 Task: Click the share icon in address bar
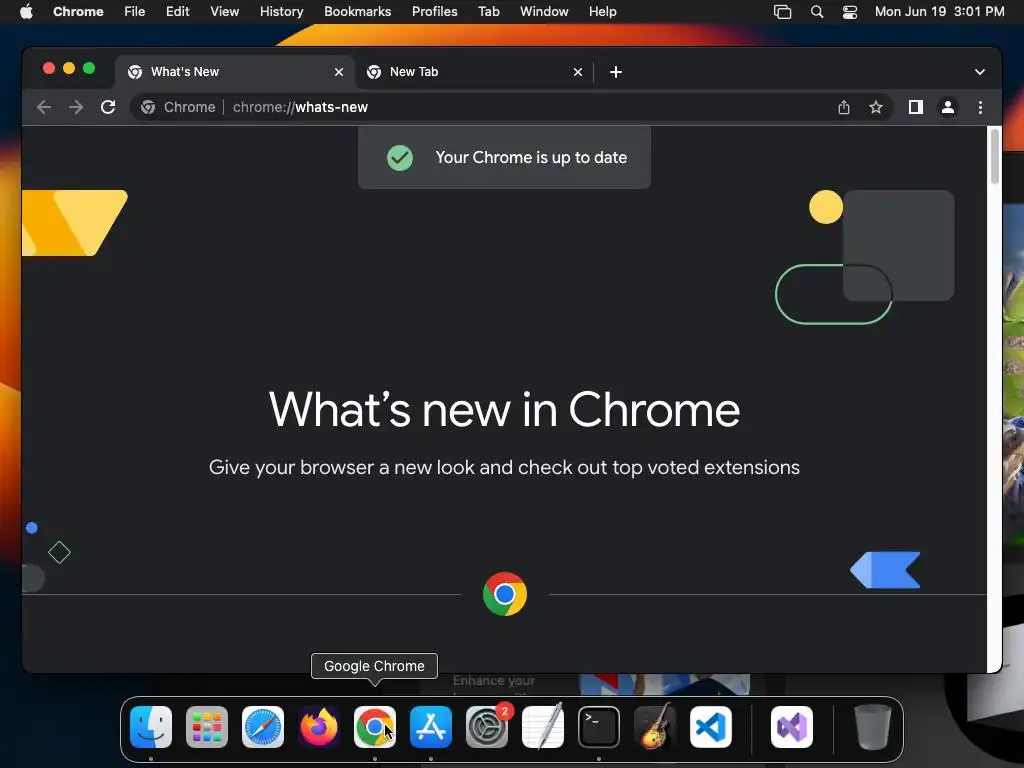[844, 107]
